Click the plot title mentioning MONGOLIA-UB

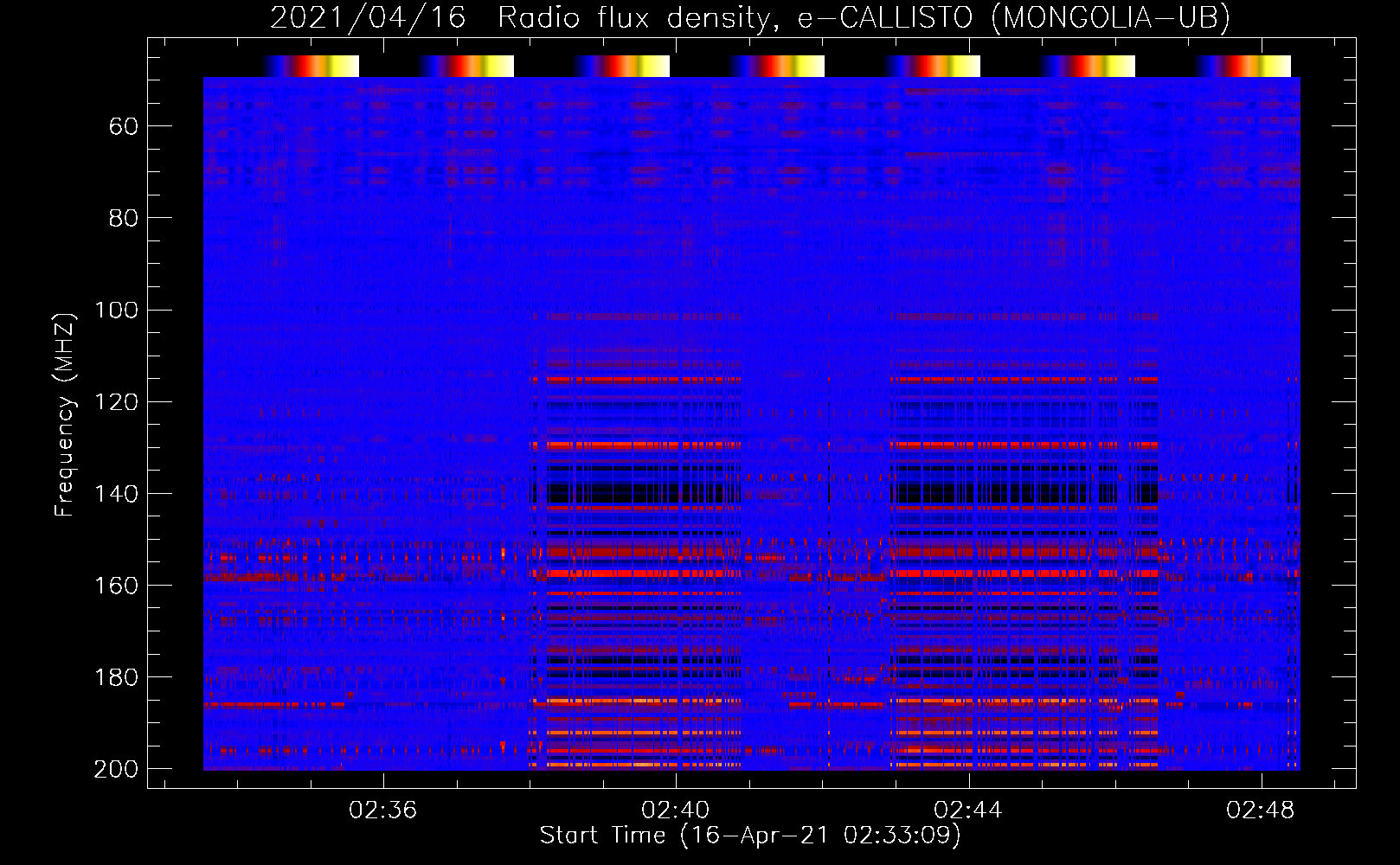pyautogui.click(x=750, y=17)
